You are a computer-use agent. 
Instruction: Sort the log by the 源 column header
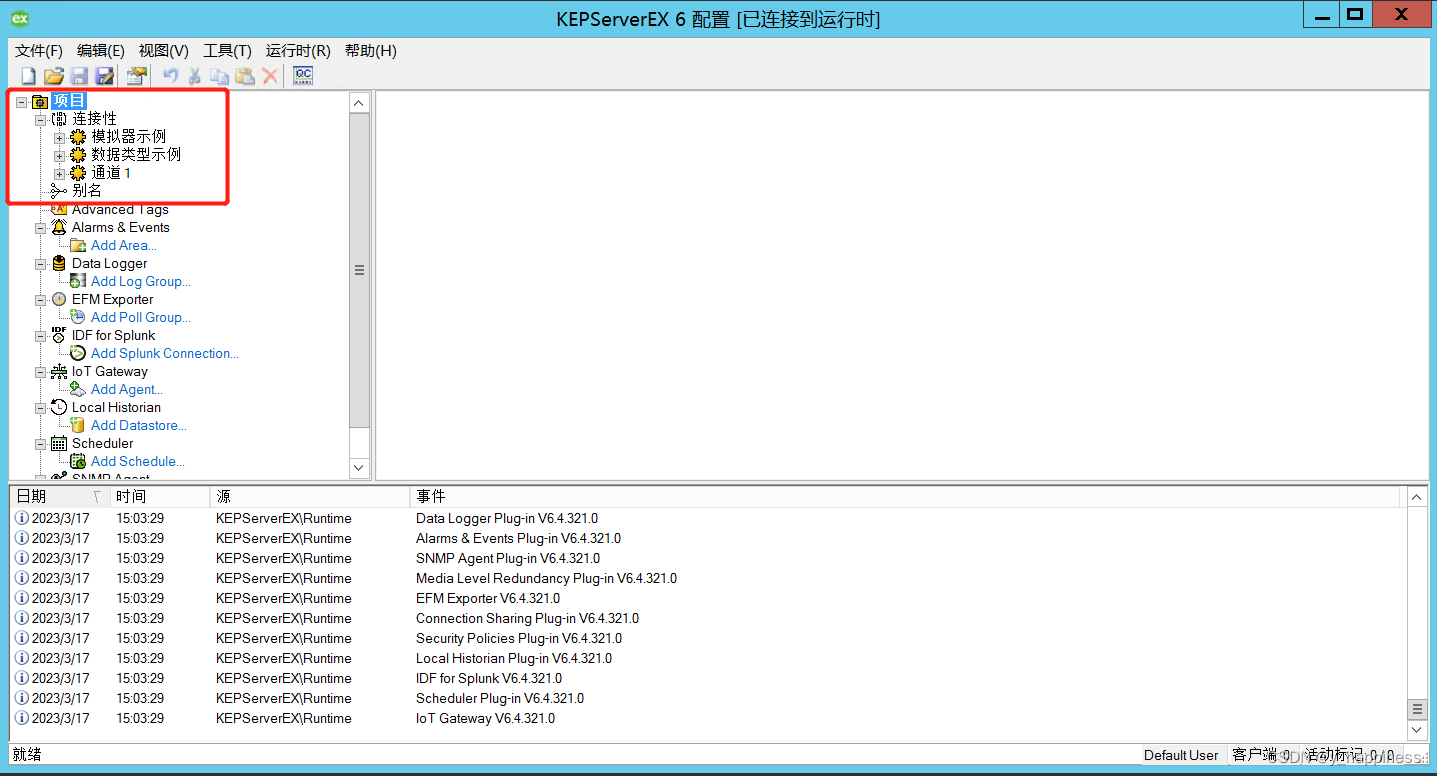pyautogui.click(x=310, y=496)
